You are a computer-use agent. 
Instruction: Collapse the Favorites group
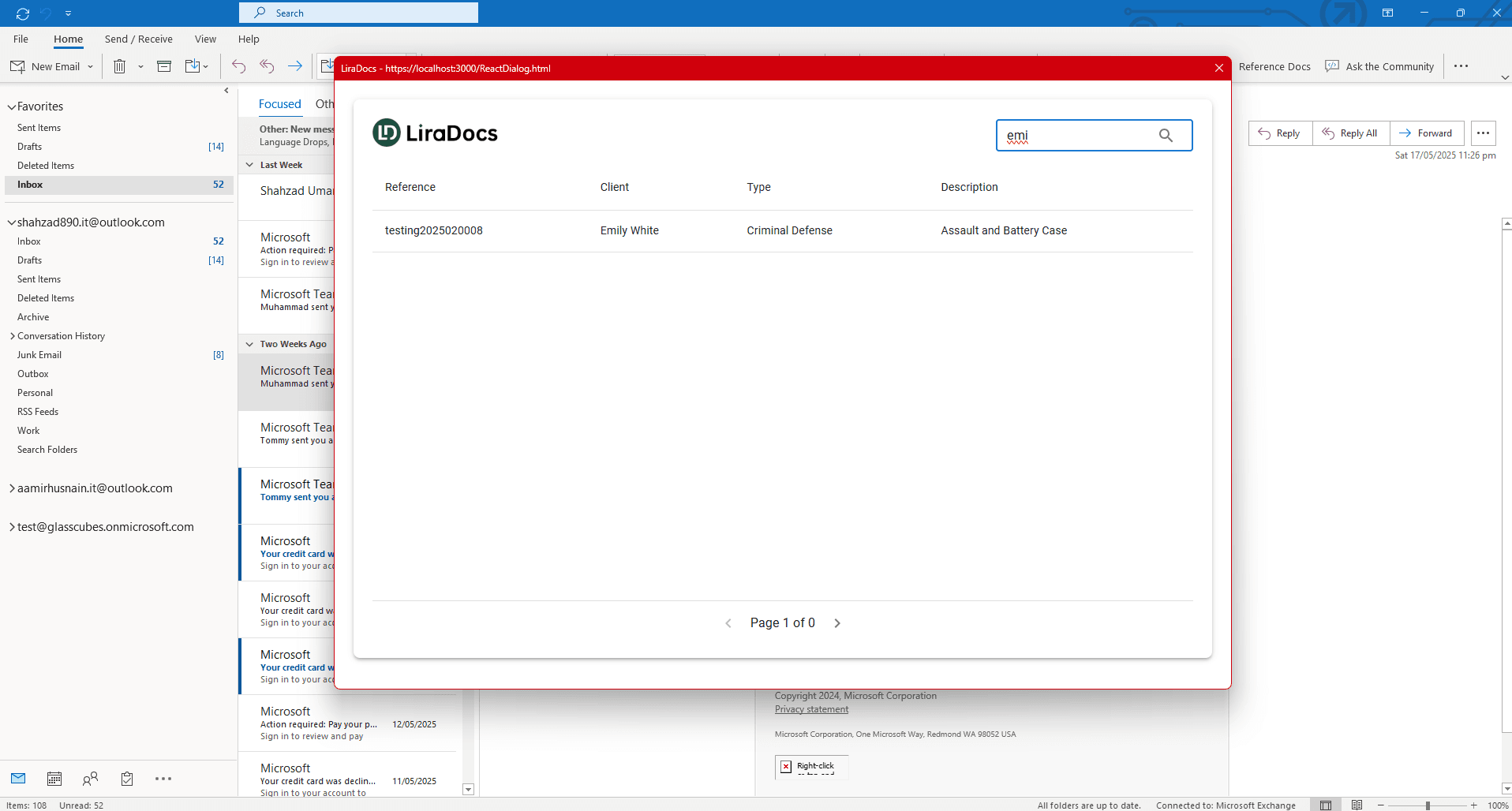tap(12, 107)
